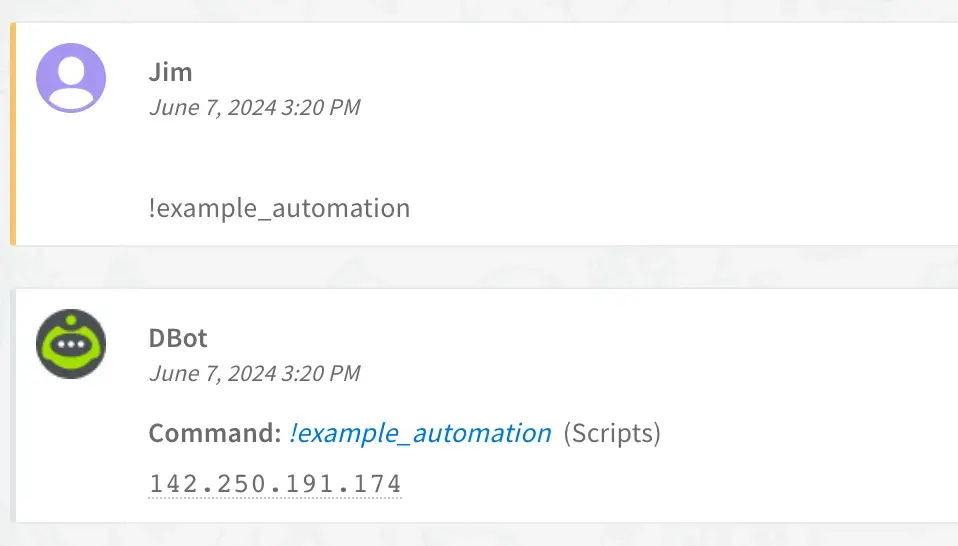Click the (Scripts) label
Screen dimensions: 958x546
(612, 433)
